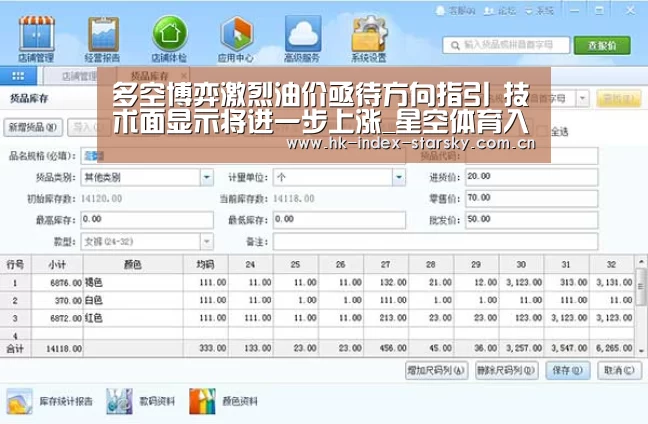Click the 增加尺码列 button

coord(436,370)
